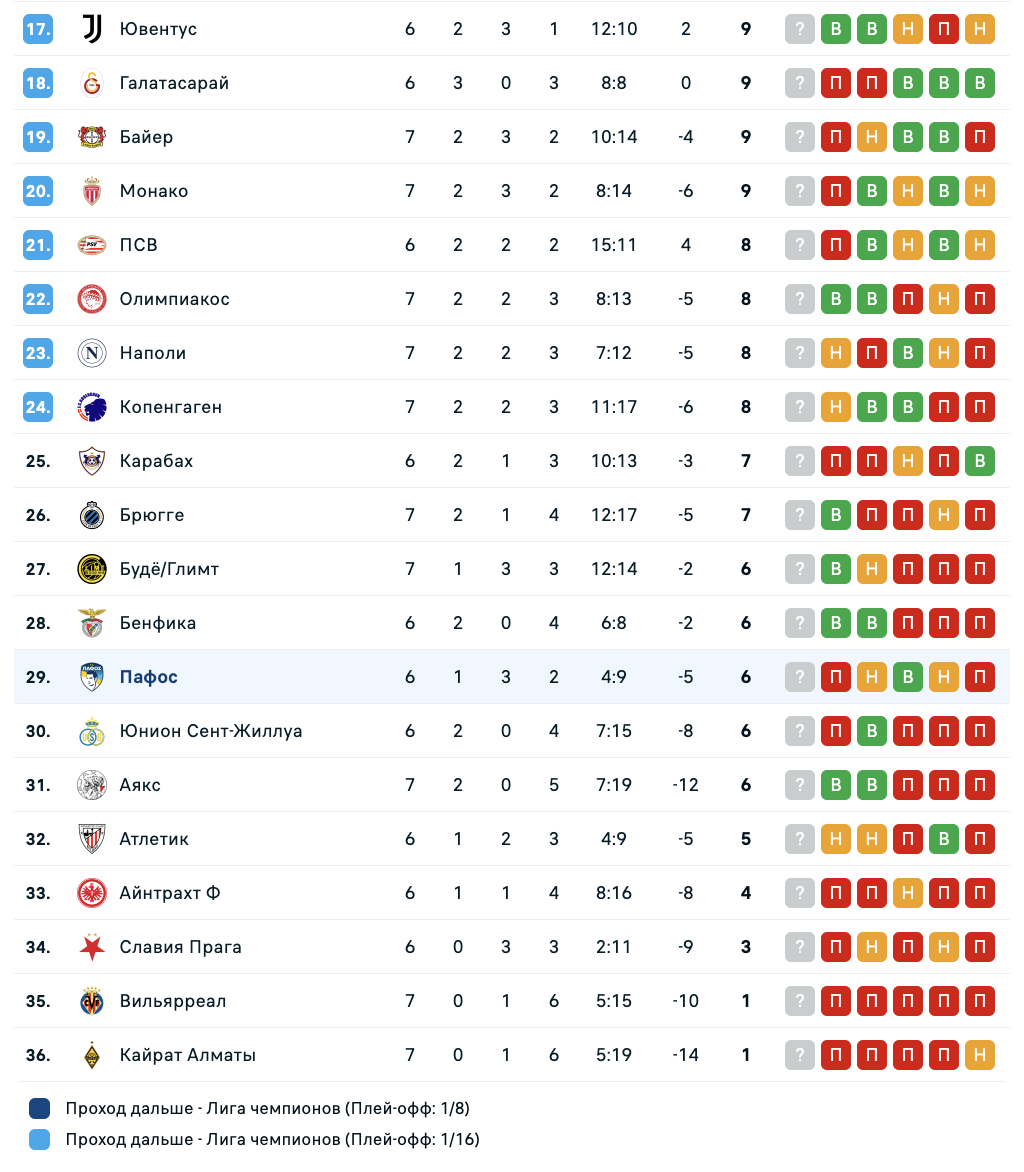1024x1172 pixels.
Task: Click the Galatasaray team crest
Action: tap(92, 83)
